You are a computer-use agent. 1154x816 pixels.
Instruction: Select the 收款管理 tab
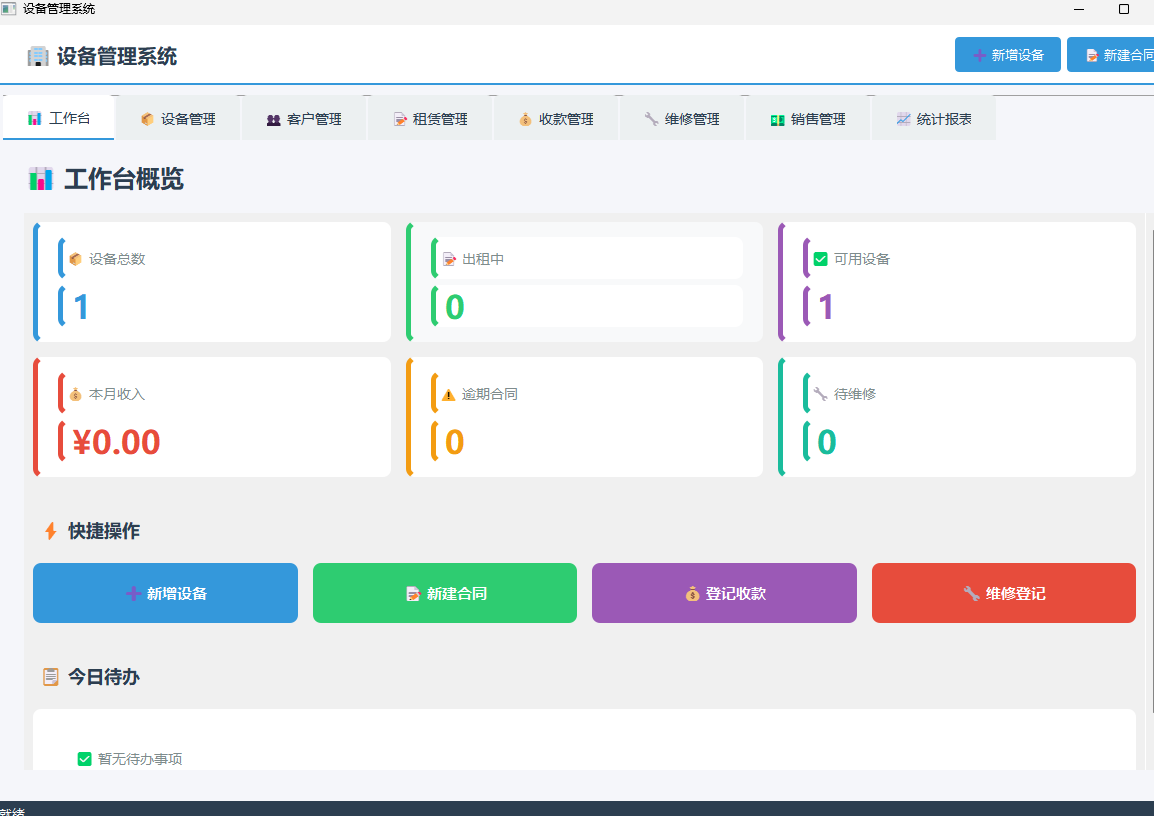click(x=556, y=119)
